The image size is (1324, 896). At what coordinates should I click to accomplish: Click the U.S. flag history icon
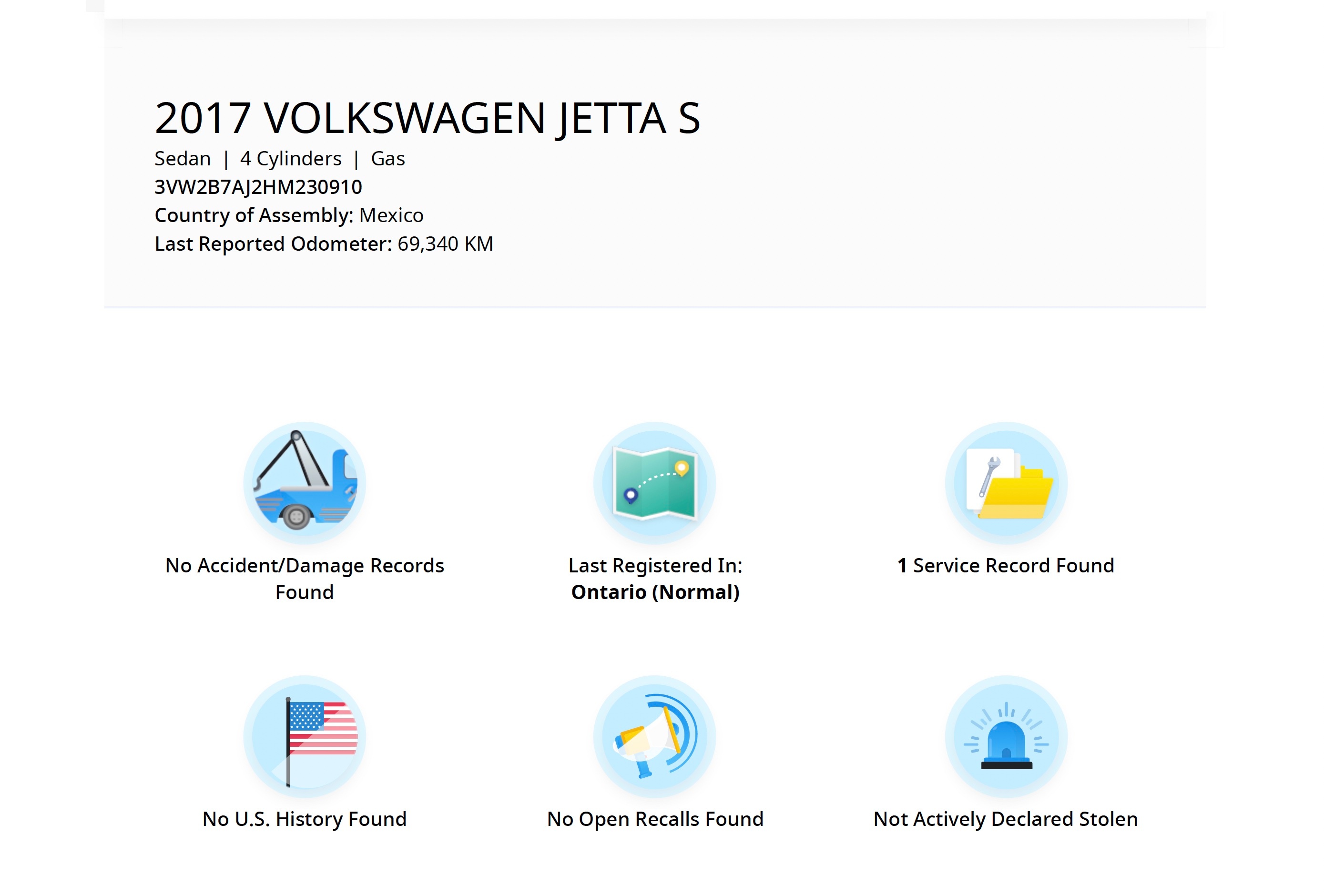pyautogui.click(x=304, y=736)
